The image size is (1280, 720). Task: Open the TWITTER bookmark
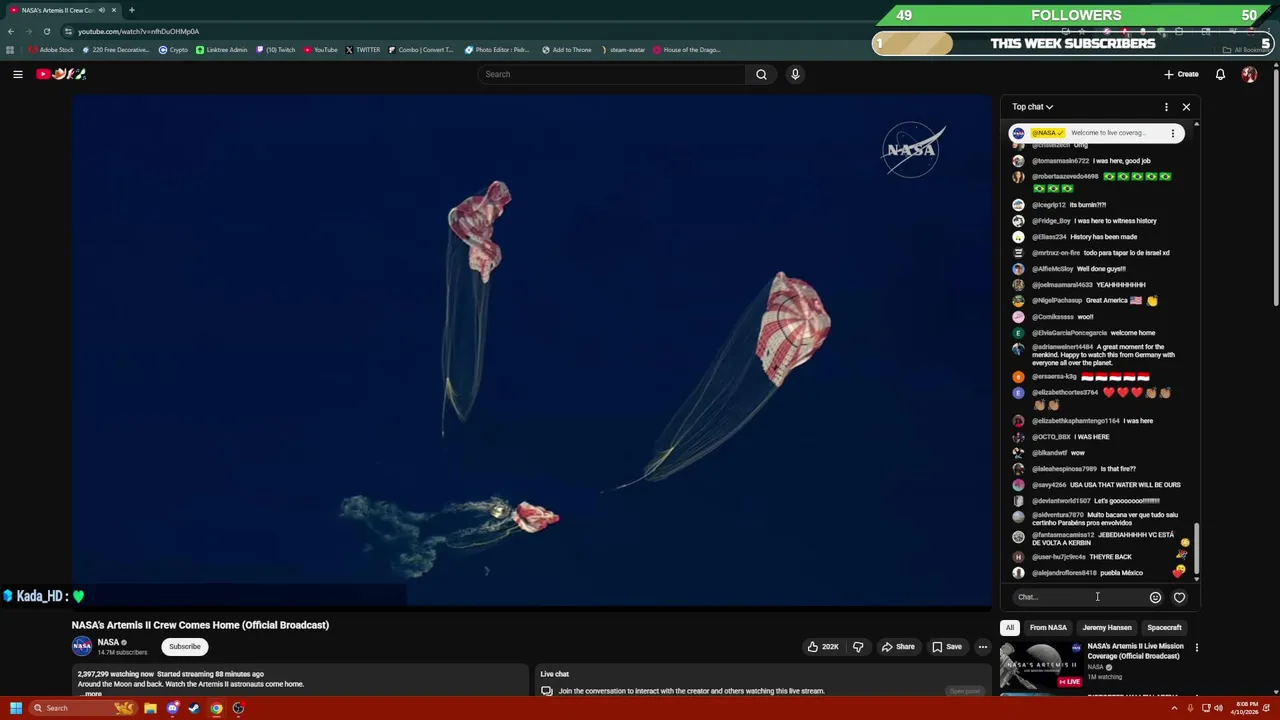coord(363,50)
